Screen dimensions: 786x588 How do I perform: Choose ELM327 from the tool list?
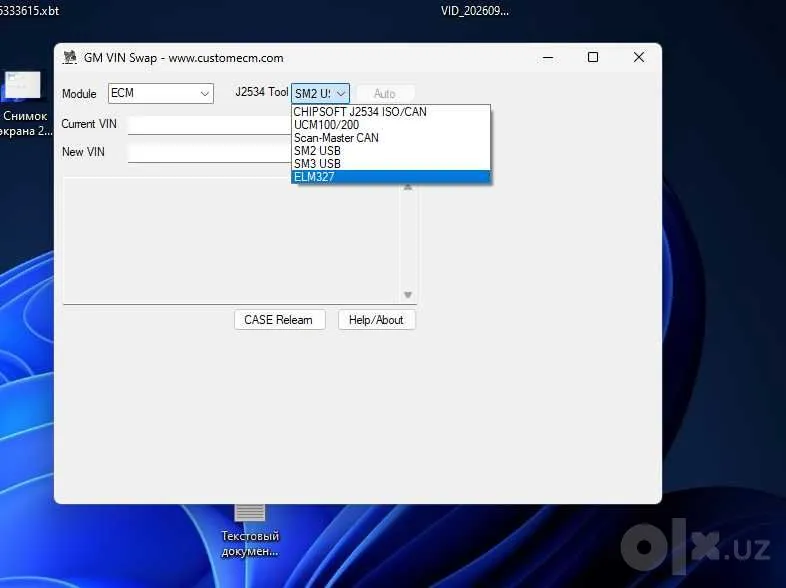[x=390, y=177]
